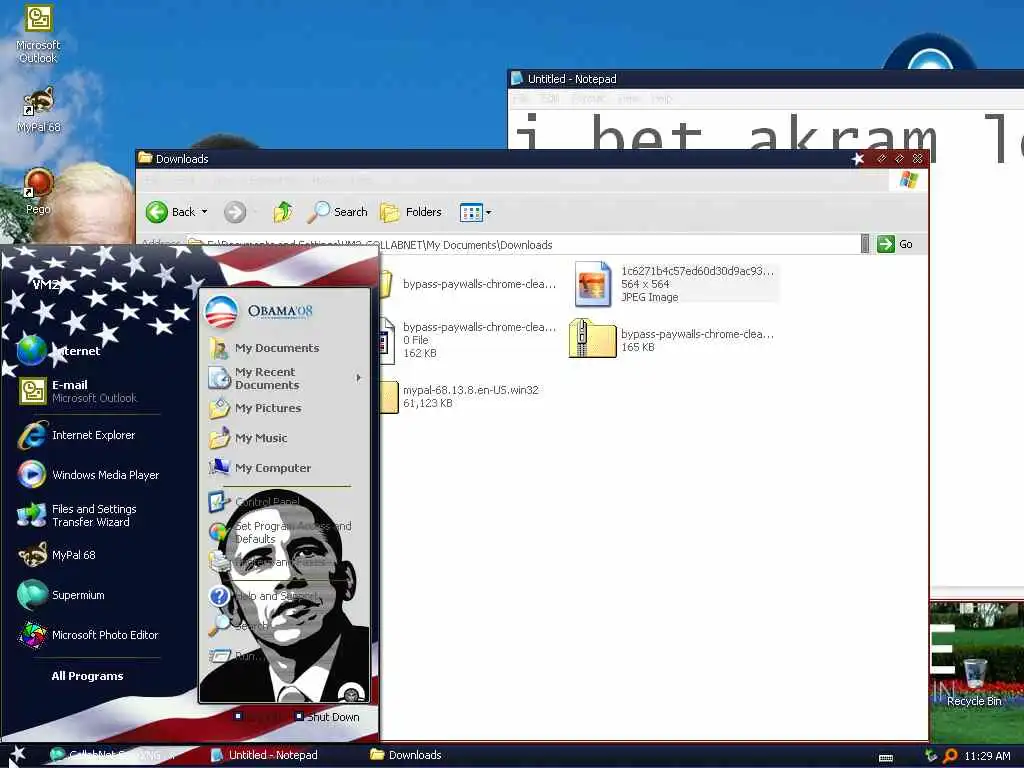Screen dimensions: 1024x768
Task: Select the bypass-paywalls-chrome-clea folder in first row
Action: (469, 284)
